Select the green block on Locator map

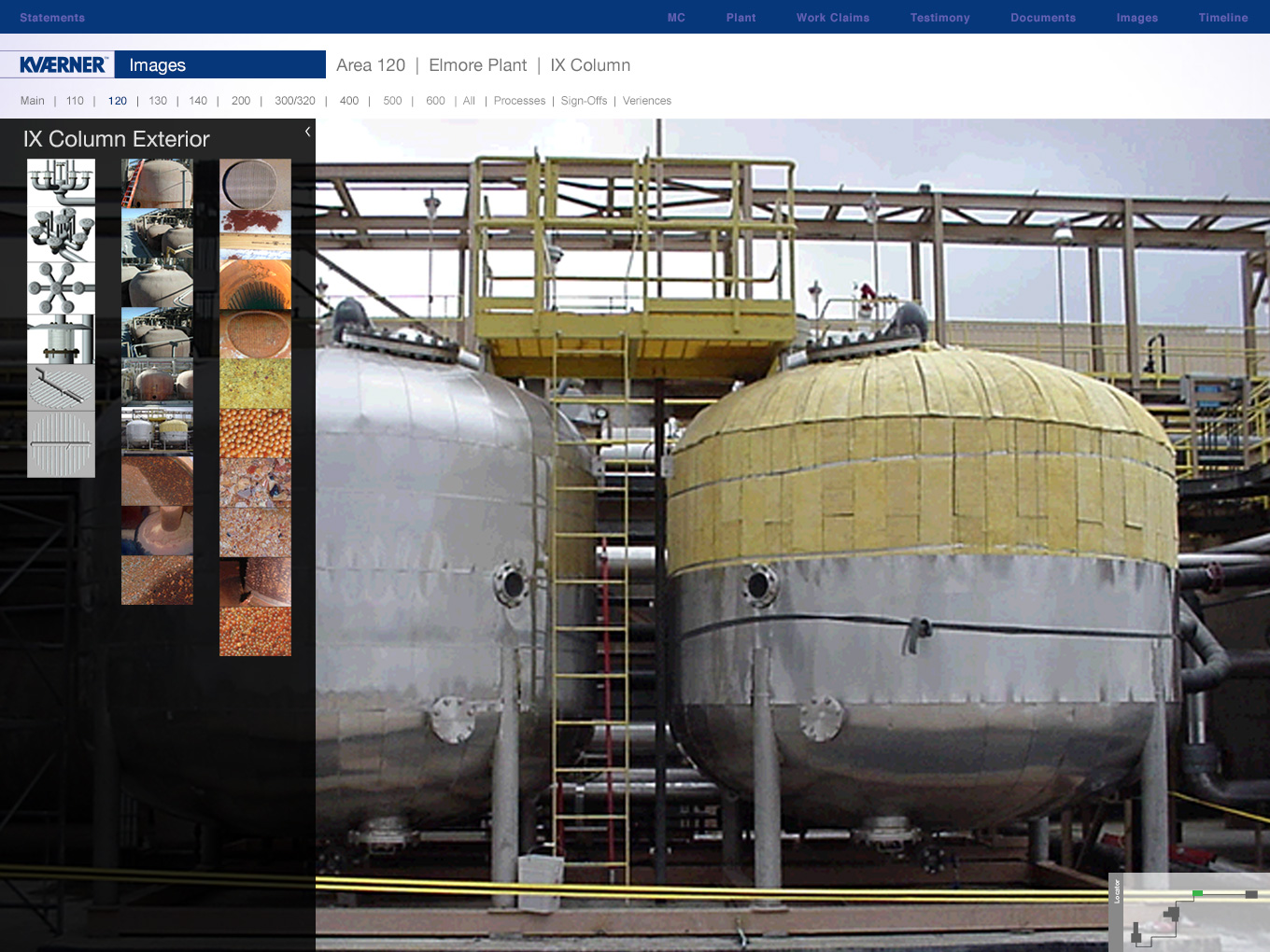point(1197,893)
